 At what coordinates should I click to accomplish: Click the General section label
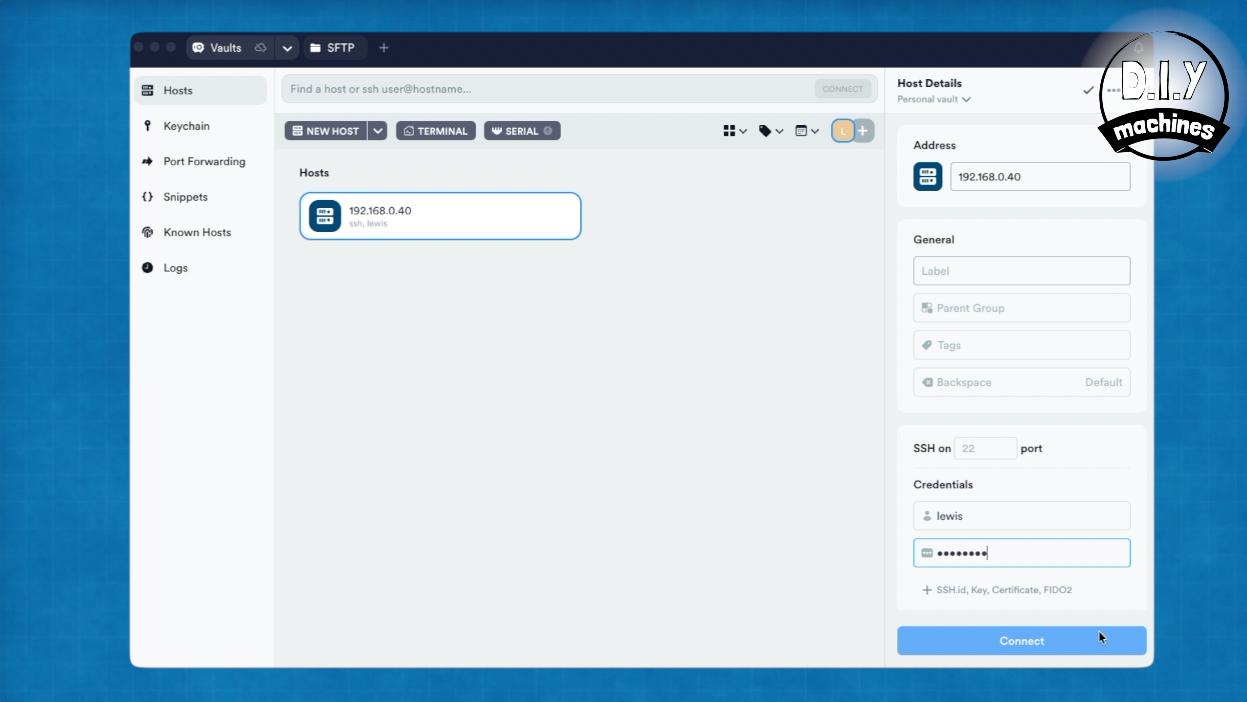tap(934, 240)
